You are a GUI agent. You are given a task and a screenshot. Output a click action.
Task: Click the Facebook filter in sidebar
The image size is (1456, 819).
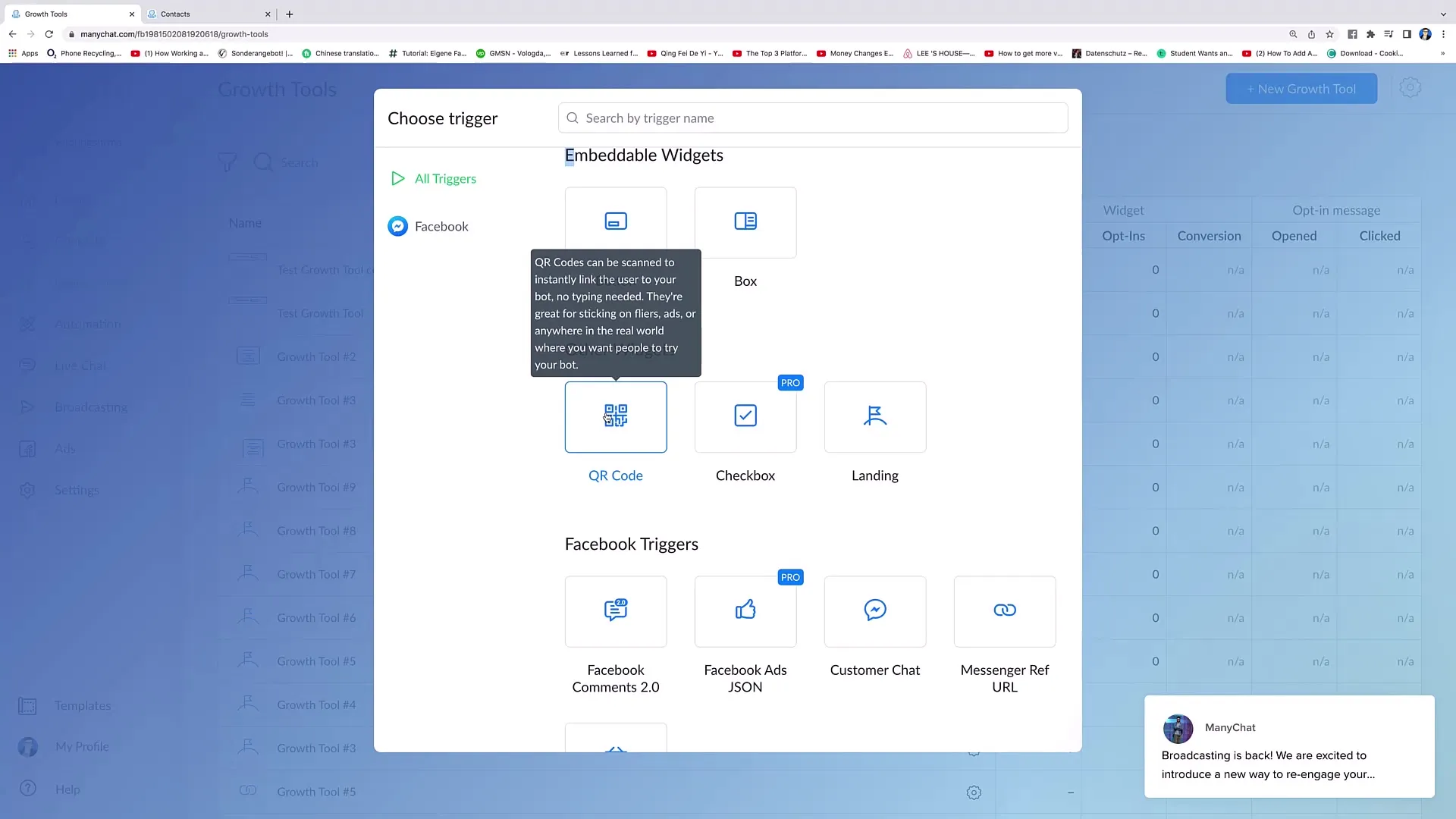coord(441,225)
